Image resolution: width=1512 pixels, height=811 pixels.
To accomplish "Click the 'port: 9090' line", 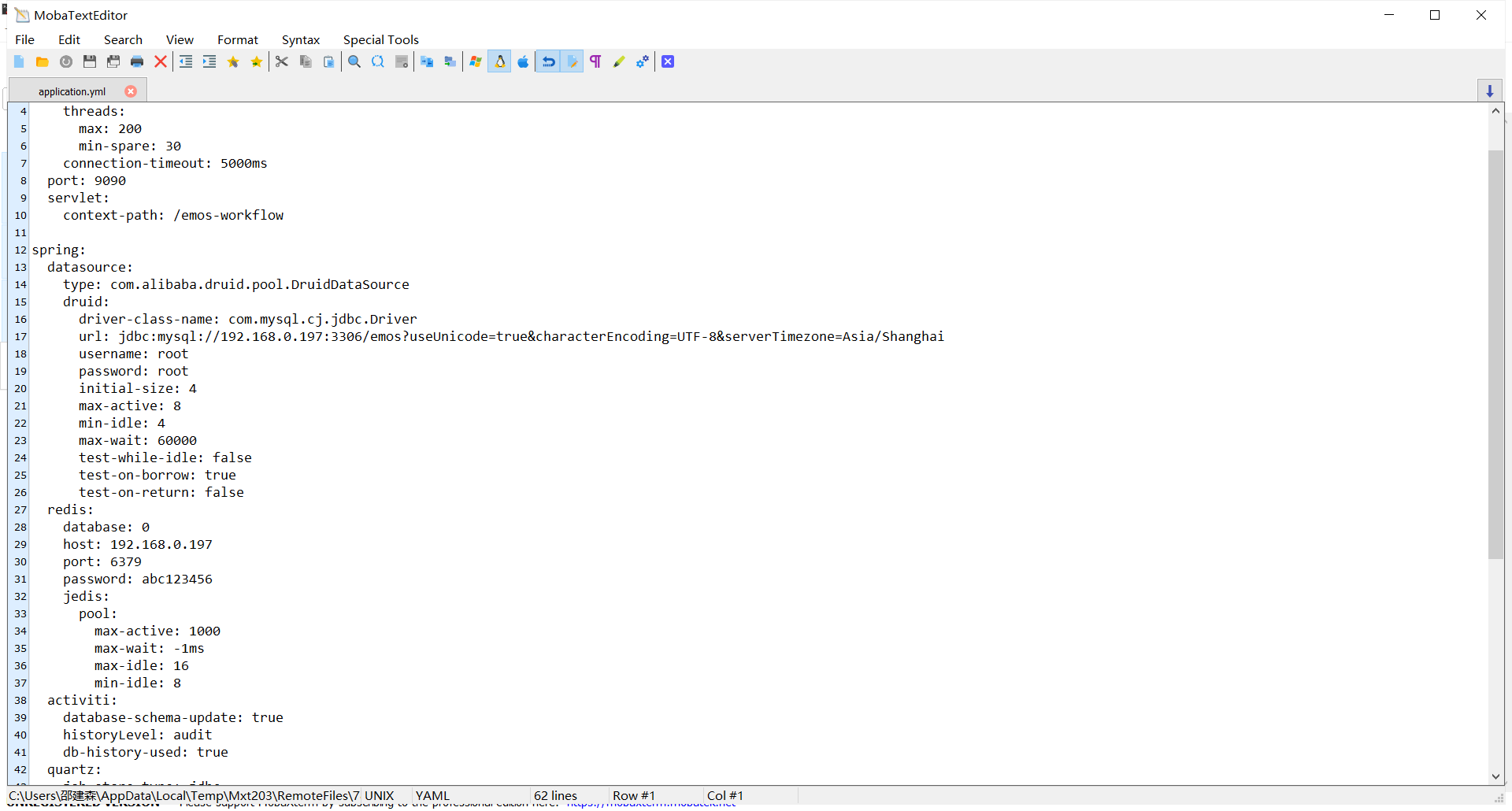I will [x=87, y=180].
